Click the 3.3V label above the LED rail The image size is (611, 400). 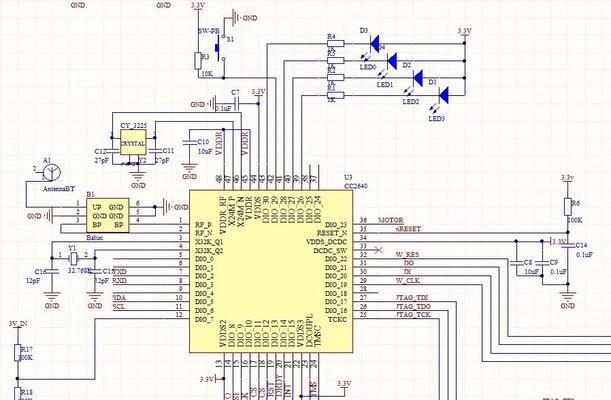click(x=464, y=31)
